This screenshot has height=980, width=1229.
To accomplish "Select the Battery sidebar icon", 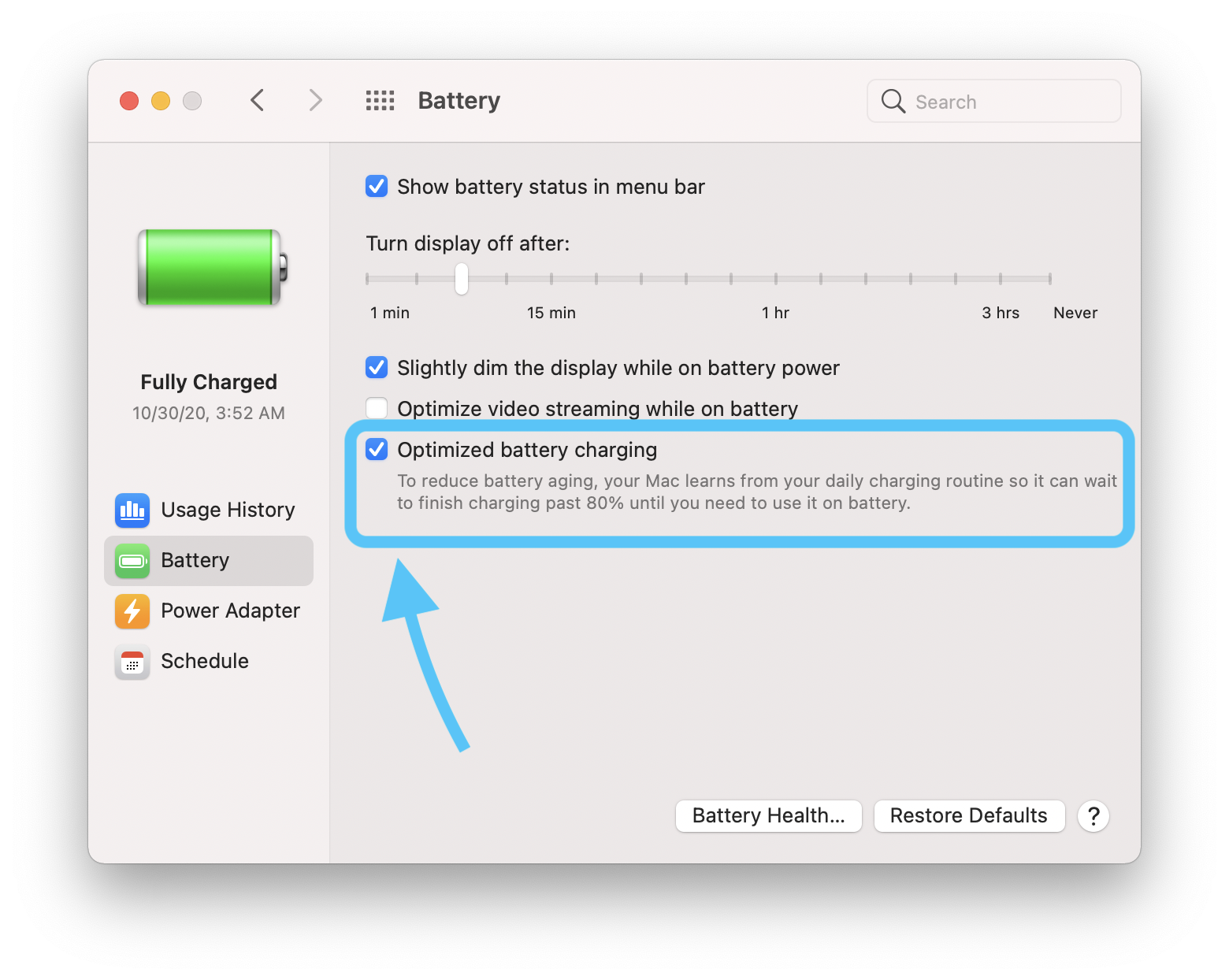I will pyautogui.click(x=132, y=561).
